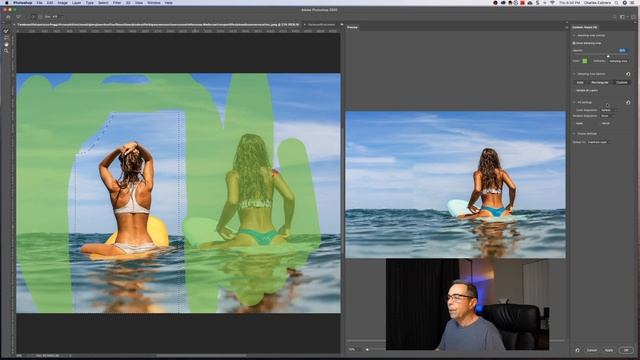Click the Apply button
The height and width of the screenshot is (360, 640).
pyautogui.click(x=609, y=350)
